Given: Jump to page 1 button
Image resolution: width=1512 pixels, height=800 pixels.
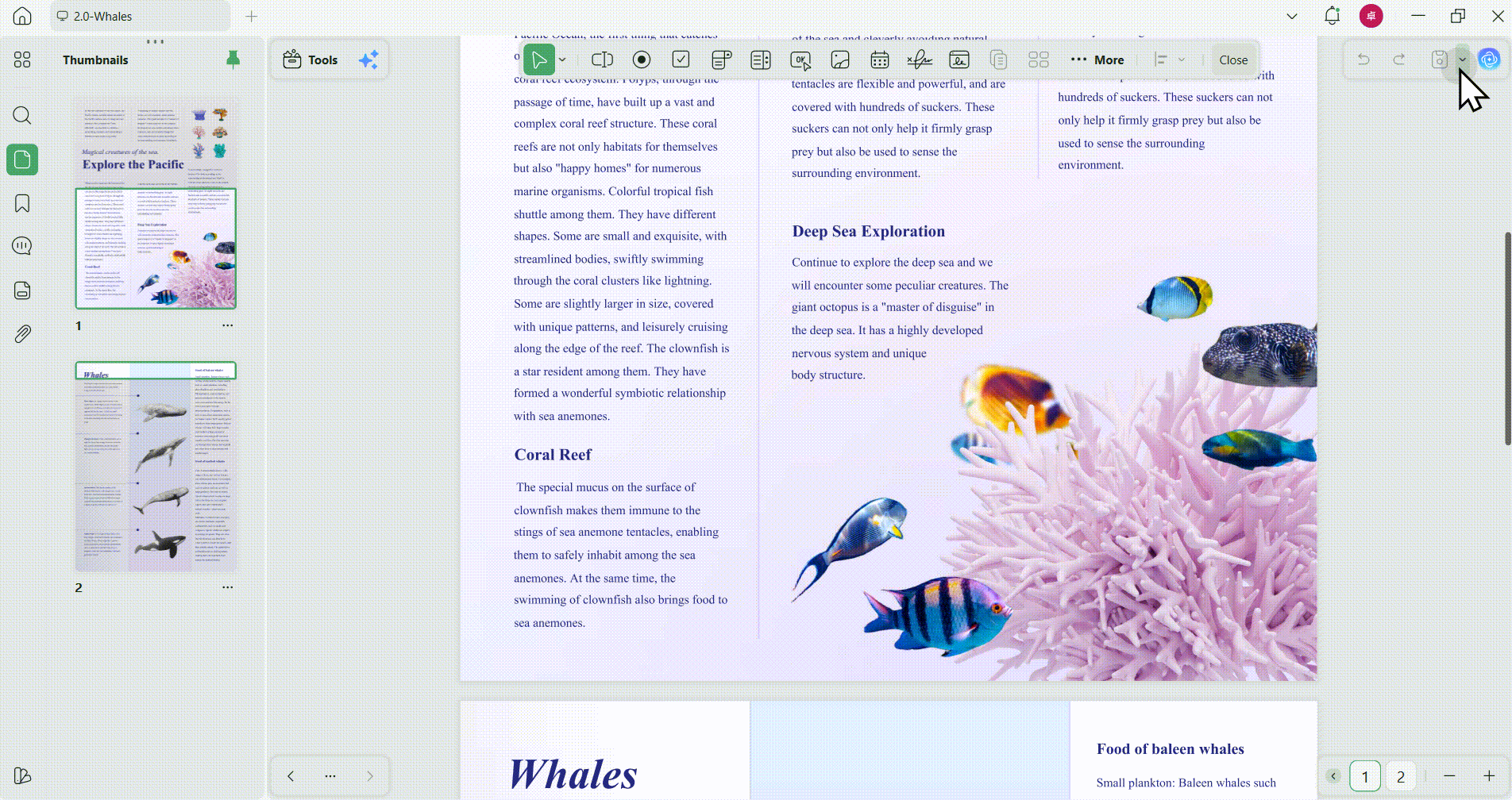Looking at the screenshot, I should pyautogui.click(x=1365, y=776).
